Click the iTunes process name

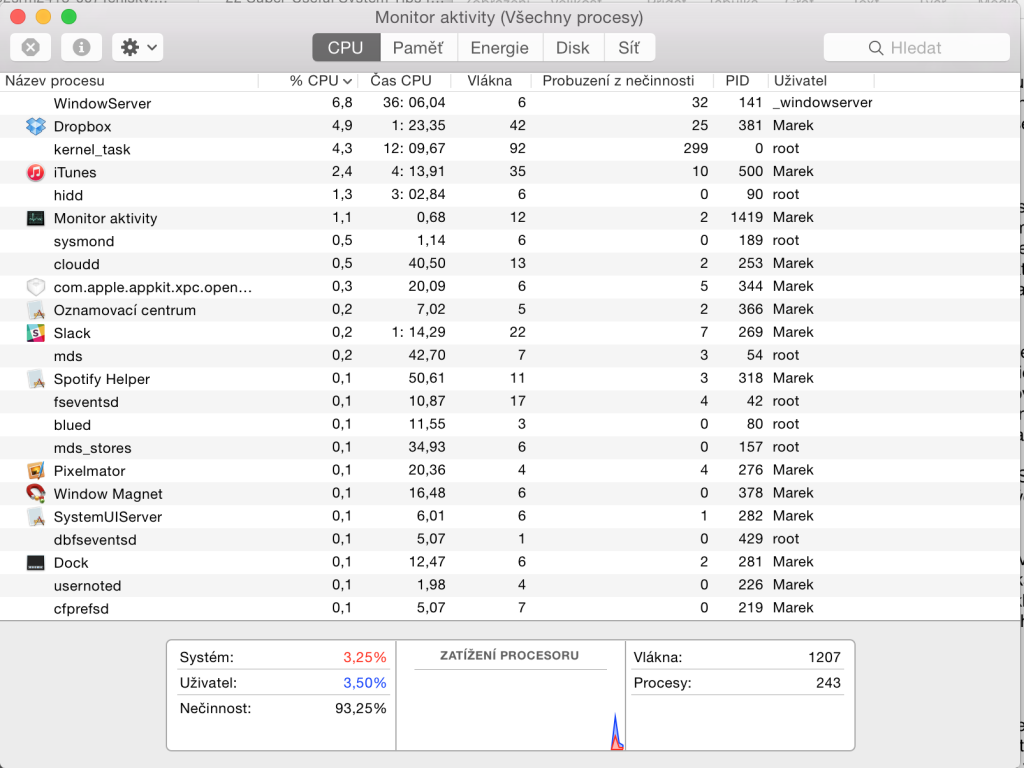coord(75,172)
